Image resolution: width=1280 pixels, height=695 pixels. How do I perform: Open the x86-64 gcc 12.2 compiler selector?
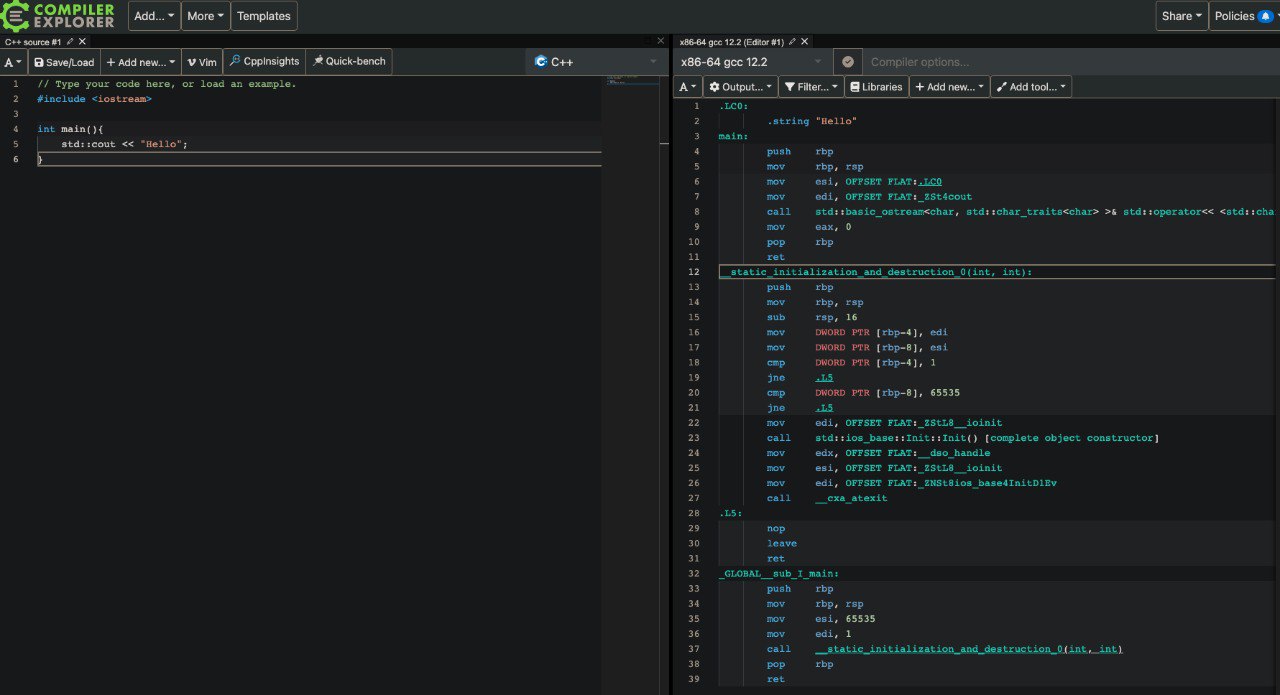(752, 62)
